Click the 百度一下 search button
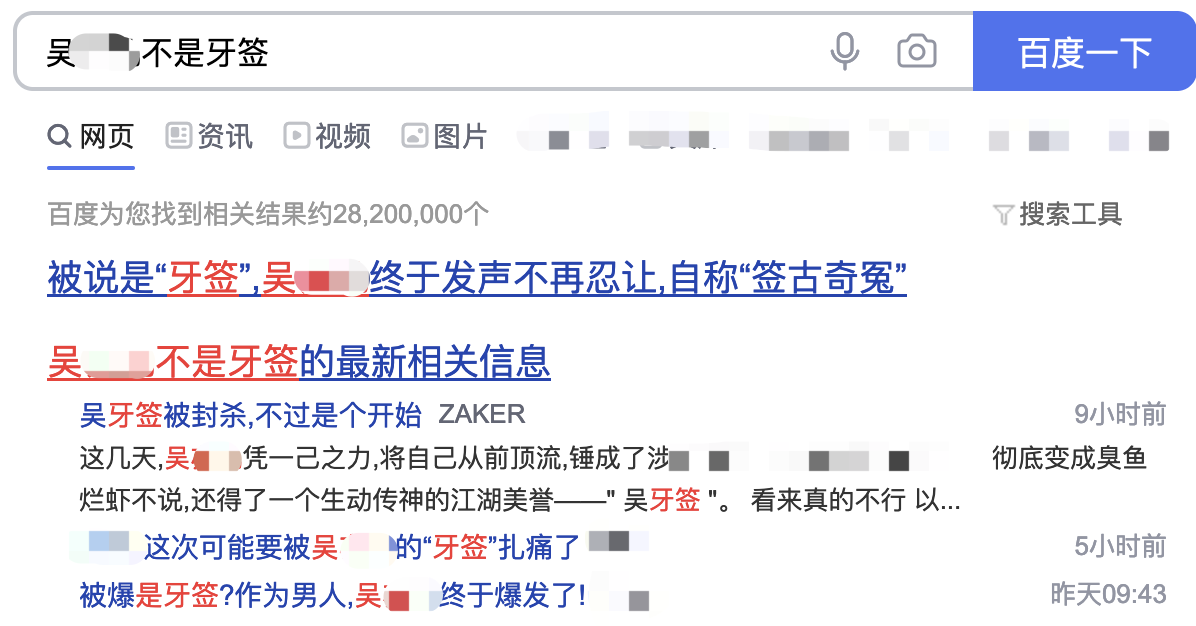This screenshot has width=1196, height=626. pyautogui.click(x=1084, y=52)
